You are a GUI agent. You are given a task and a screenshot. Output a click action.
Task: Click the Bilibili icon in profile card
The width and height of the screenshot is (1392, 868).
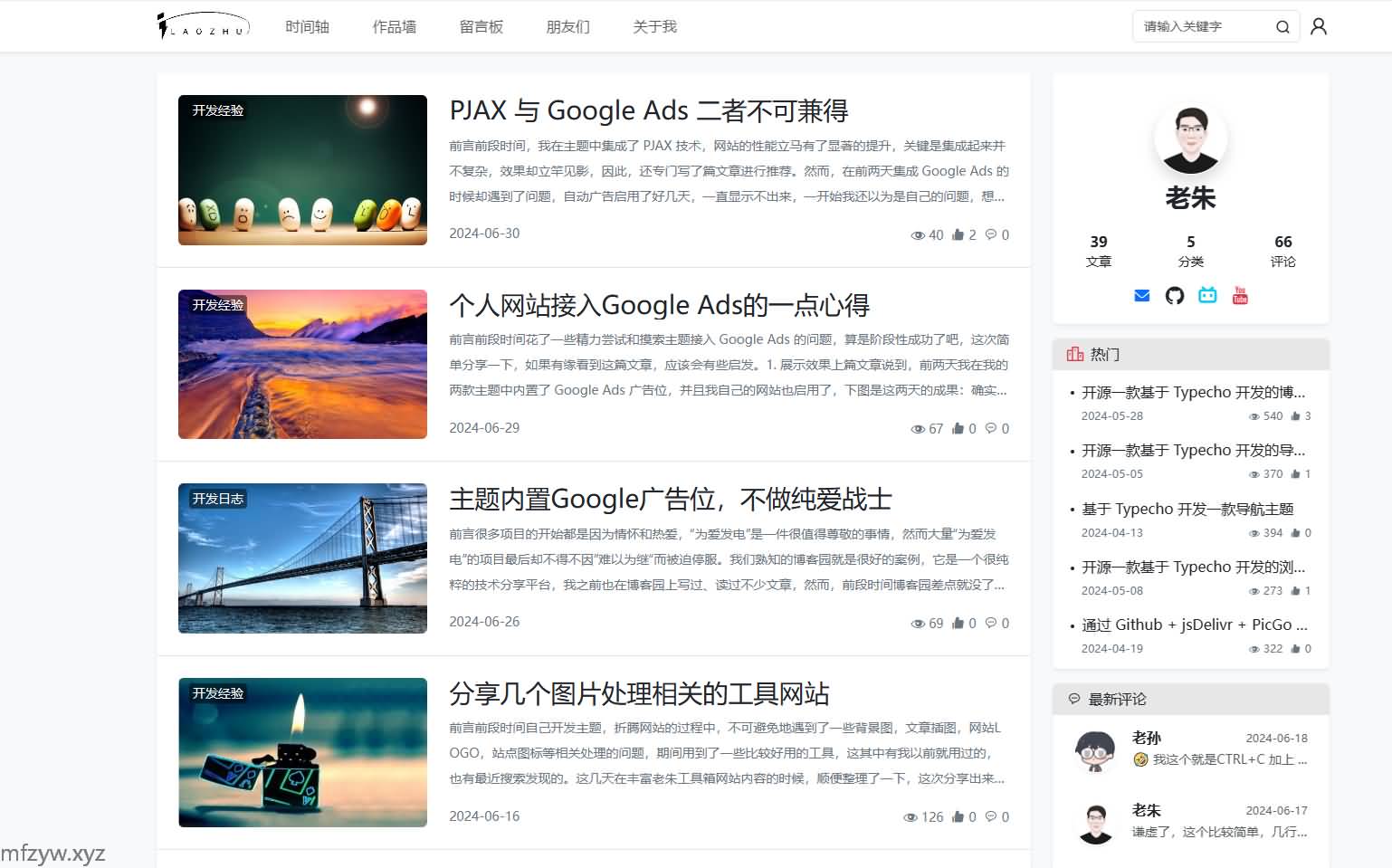pos(1207,296)
